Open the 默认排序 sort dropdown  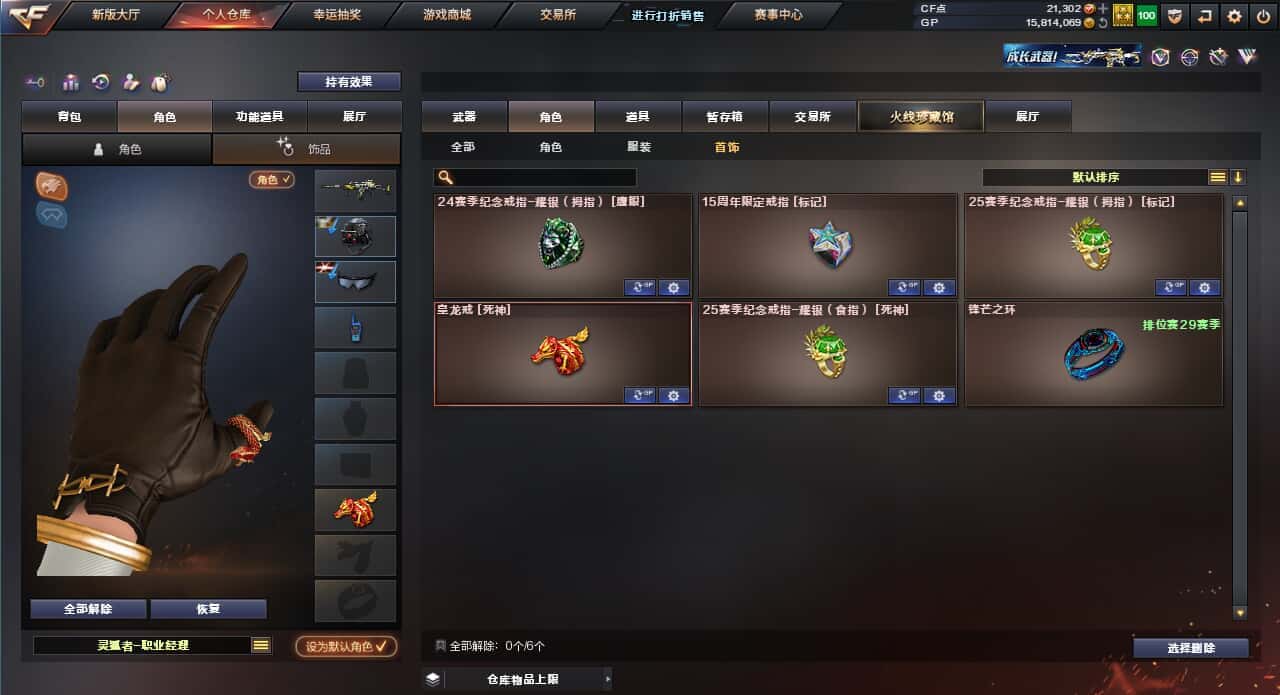pyautogui.click(x=1095, y=177)
